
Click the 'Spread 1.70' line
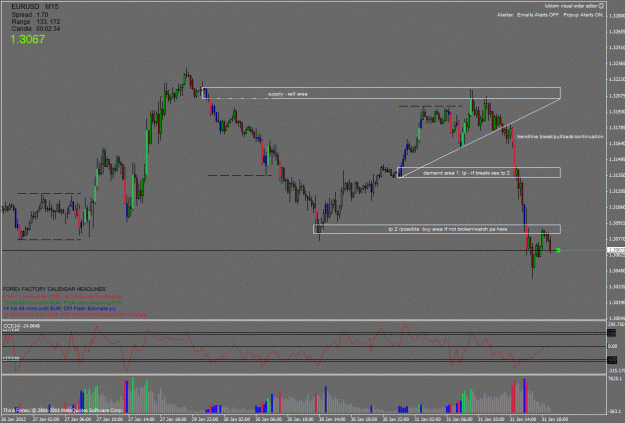coord(30,15)
